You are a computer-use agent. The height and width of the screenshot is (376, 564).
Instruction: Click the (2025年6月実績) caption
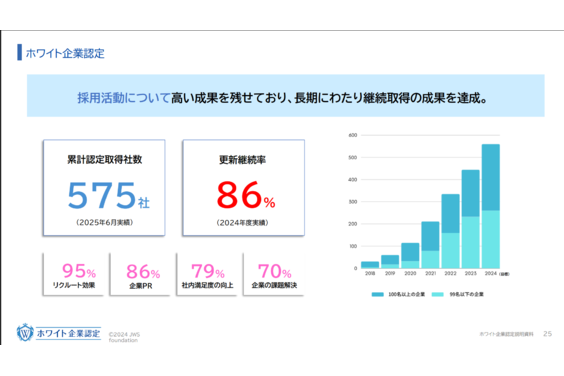[x=105, y=222]
